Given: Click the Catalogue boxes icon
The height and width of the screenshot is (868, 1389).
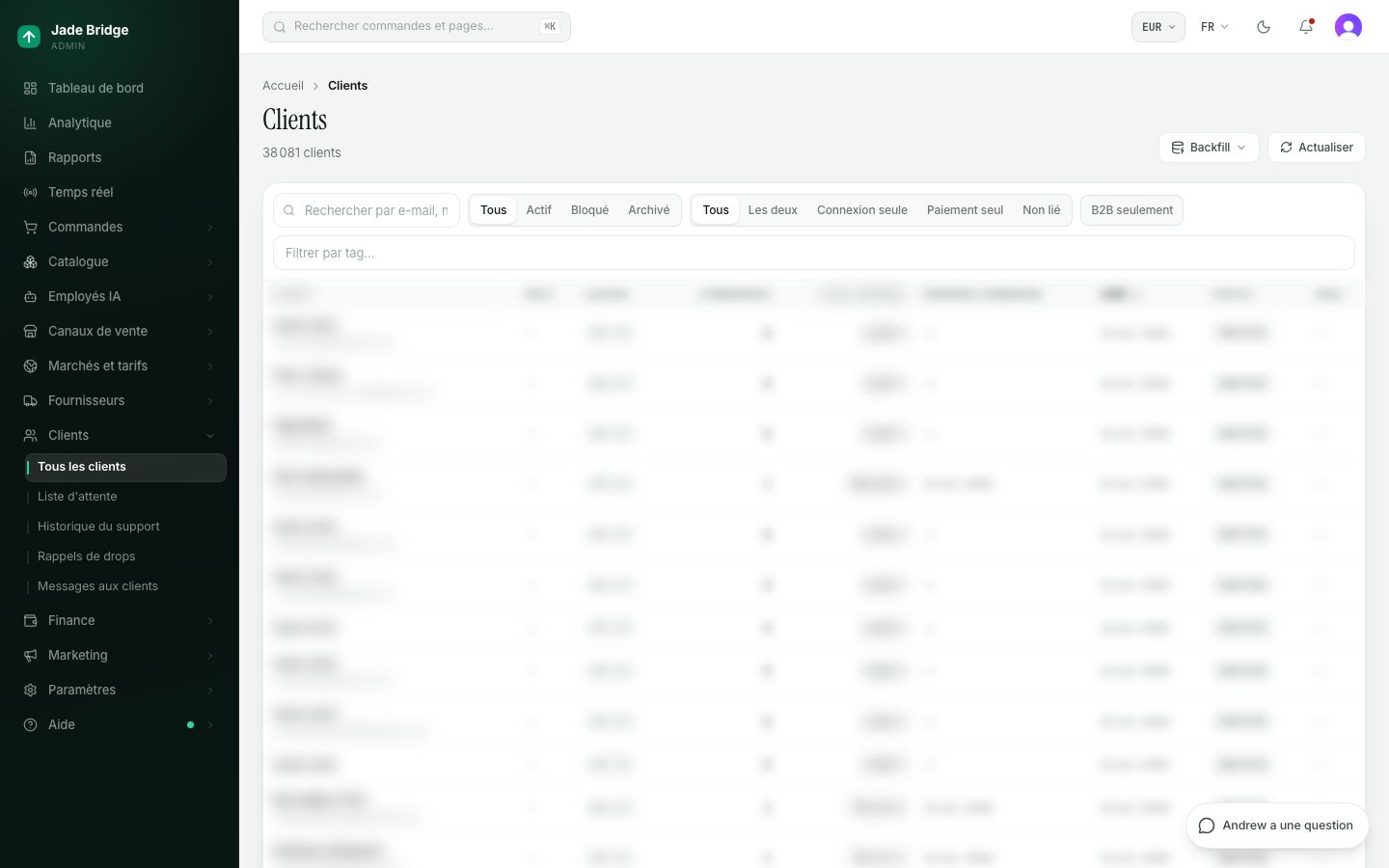Looking at the screenshot, I should pyautogui.click(x=30, y=261).
